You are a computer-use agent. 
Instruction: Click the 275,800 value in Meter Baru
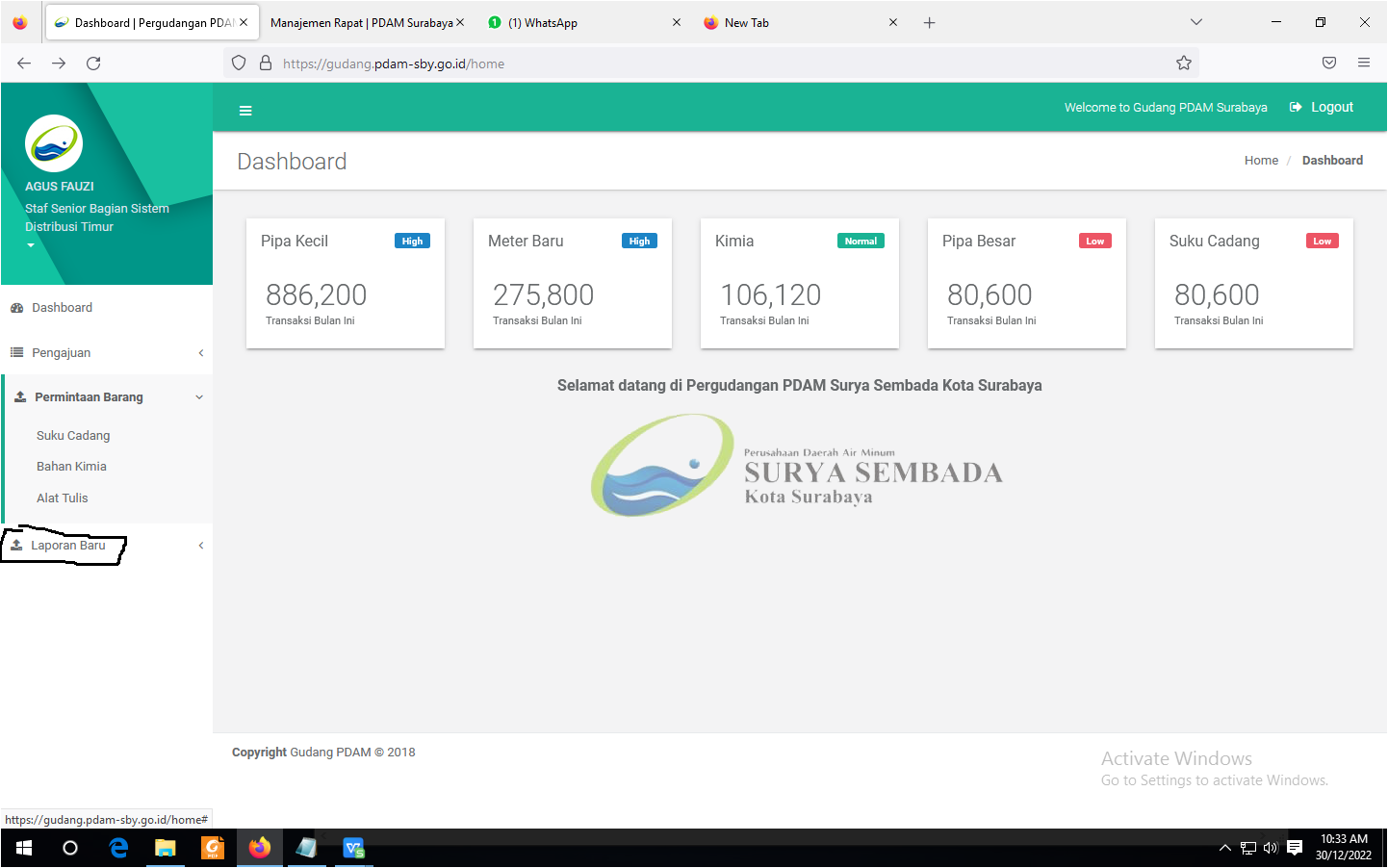click(543, 294)
